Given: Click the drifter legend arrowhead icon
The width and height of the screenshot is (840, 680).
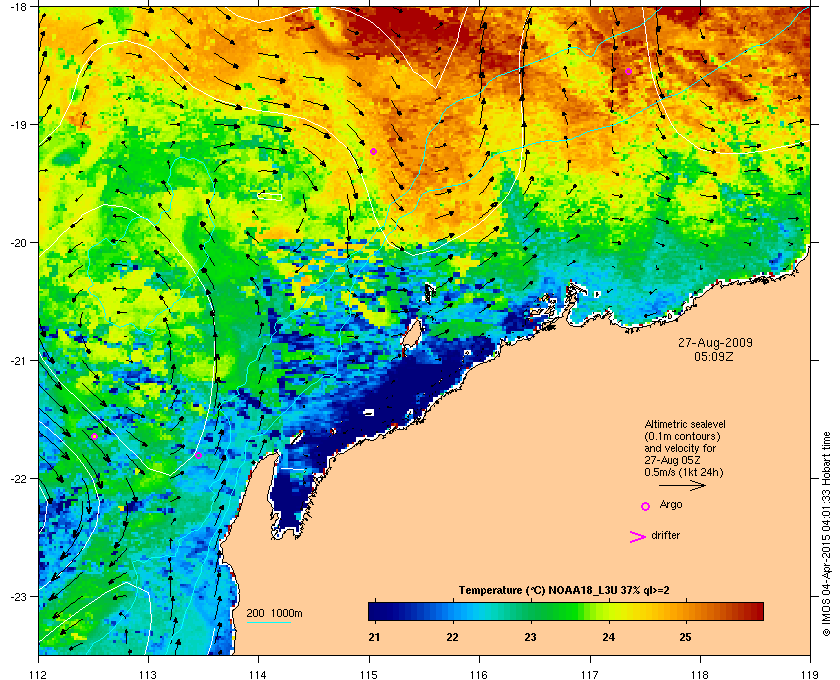Looking at the screenshot, I should coord(638,537).
